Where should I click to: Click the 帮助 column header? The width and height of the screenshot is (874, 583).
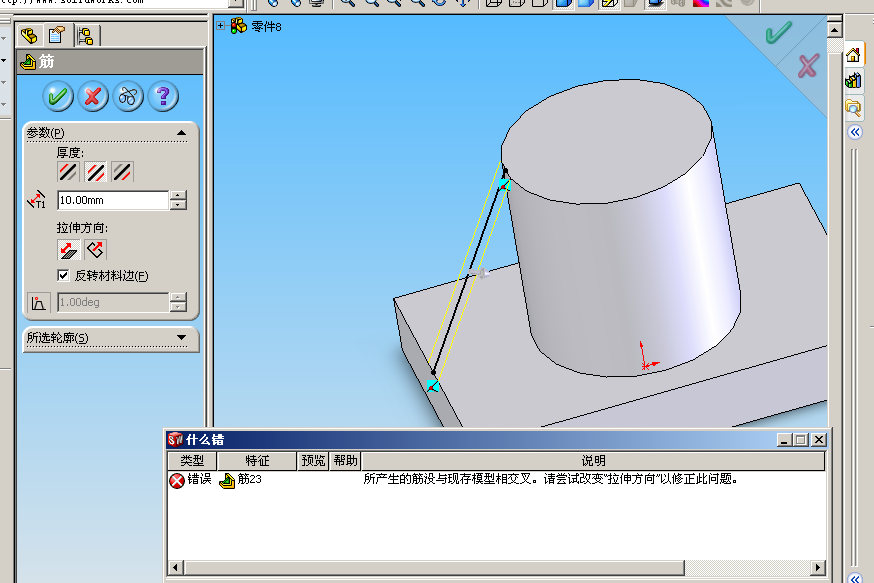(346, 461)
